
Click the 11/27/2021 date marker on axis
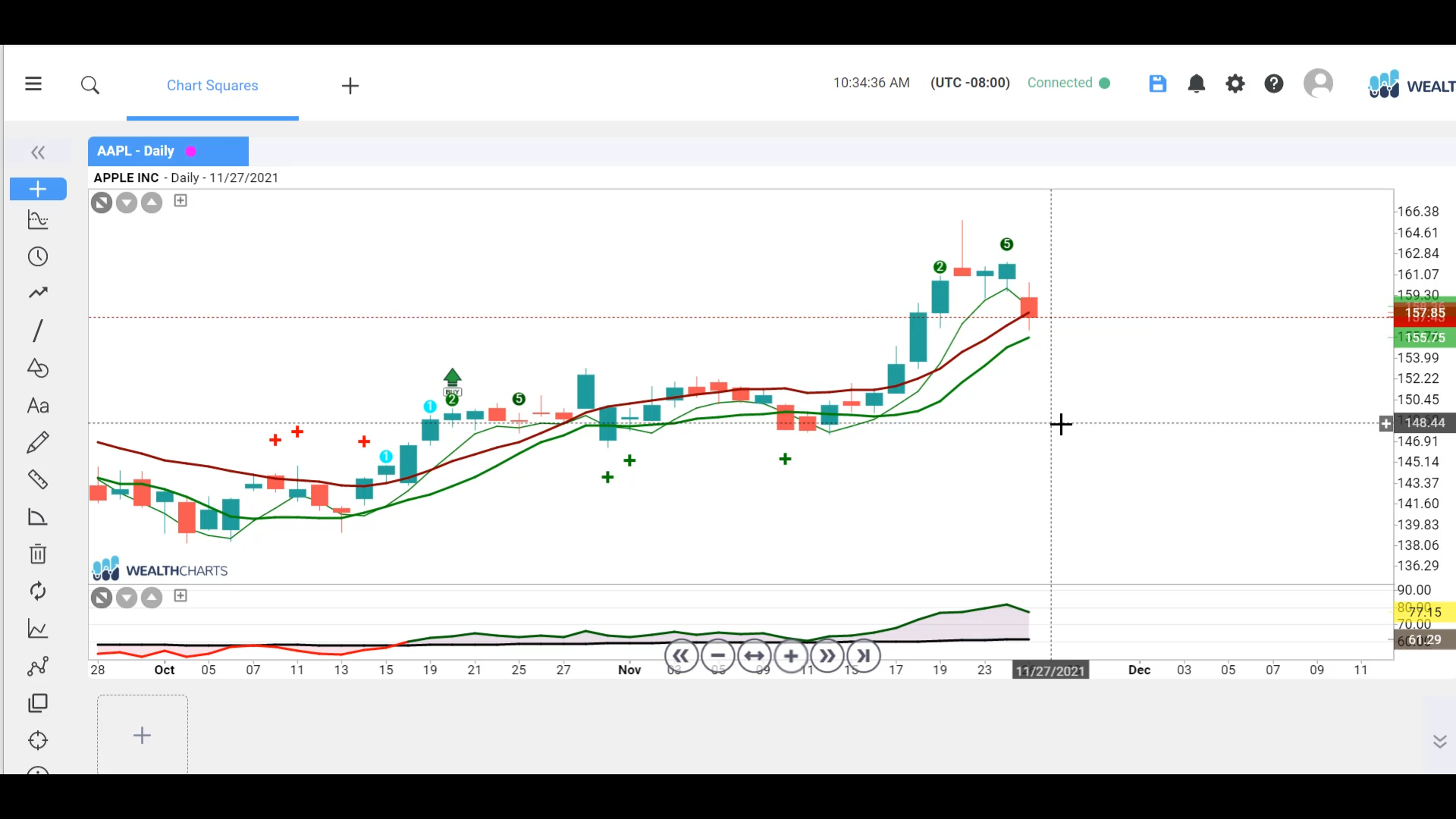[1050, 670]
